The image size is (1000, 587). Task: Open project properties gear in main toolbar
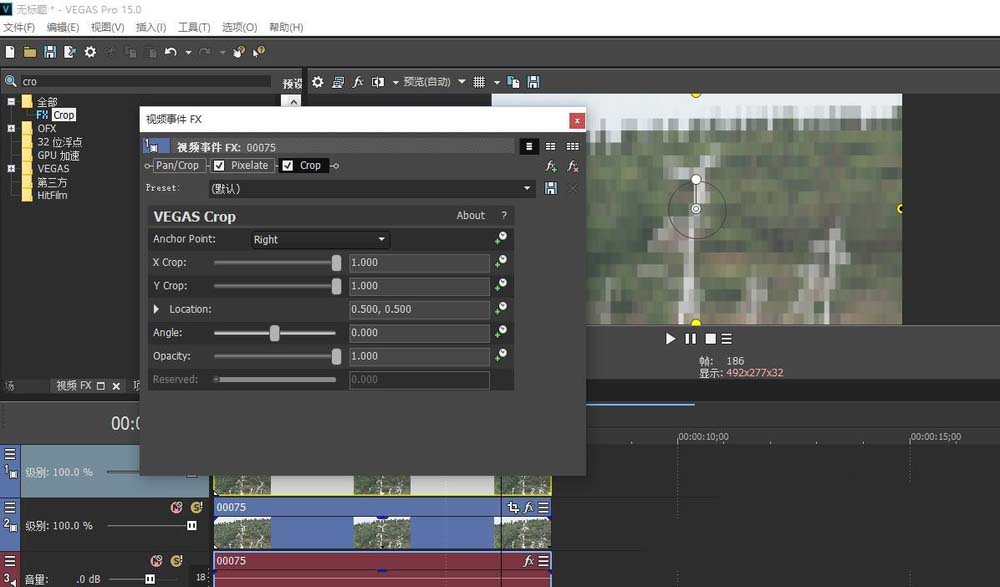[x=90, y=51]
